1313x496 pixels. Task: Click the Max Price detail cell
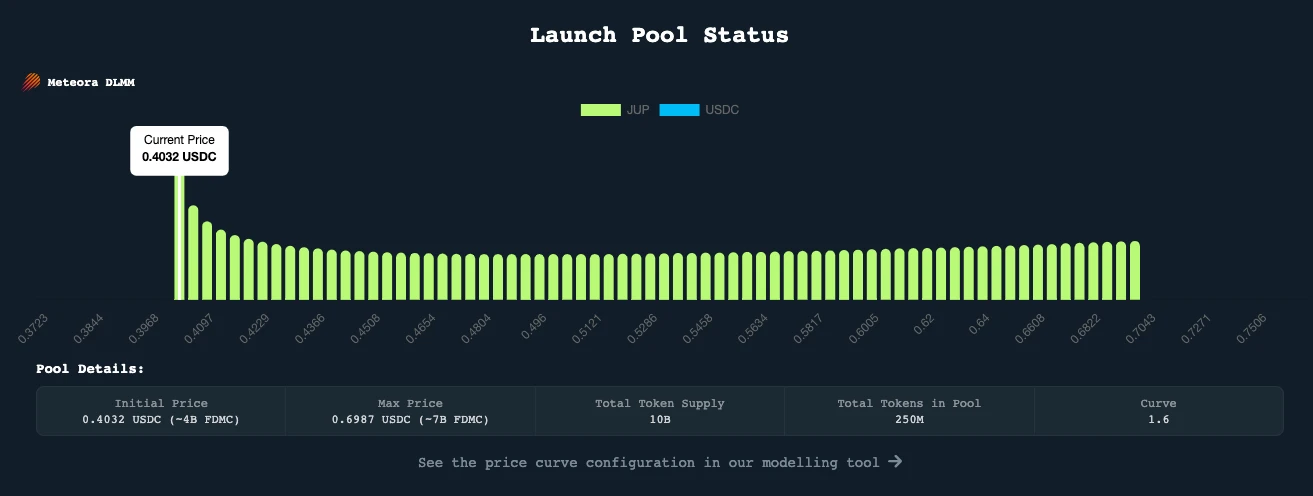point(410,411)
